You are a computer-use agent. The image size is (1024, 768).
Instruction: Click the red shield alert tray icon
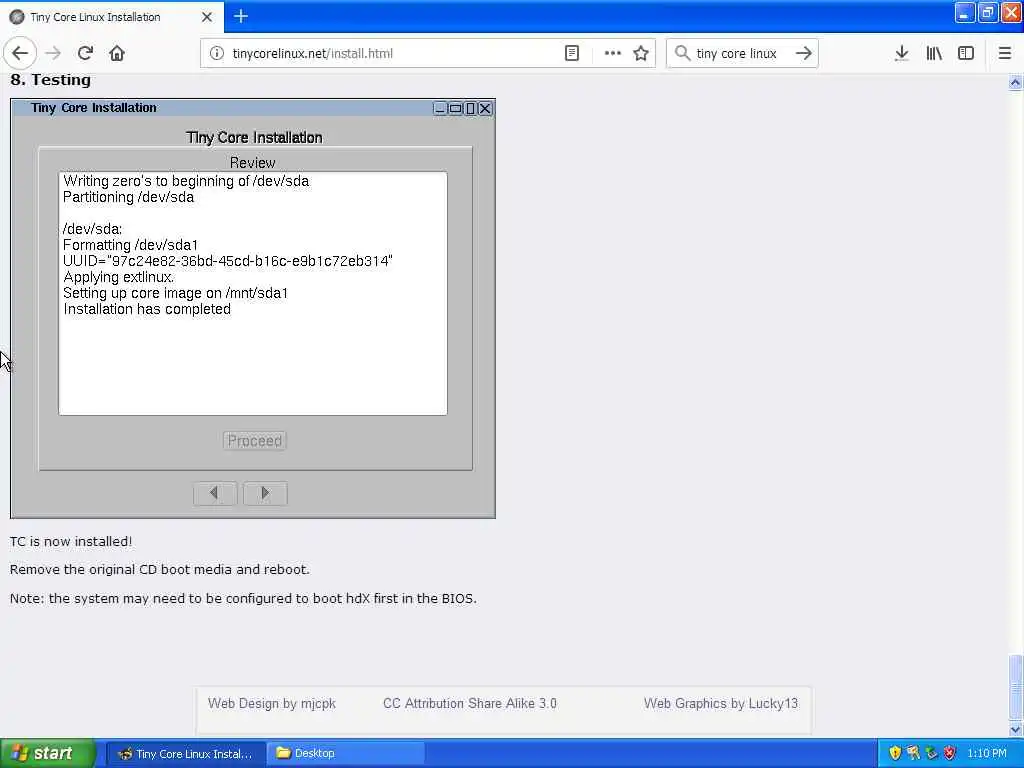tap(950, 753)
